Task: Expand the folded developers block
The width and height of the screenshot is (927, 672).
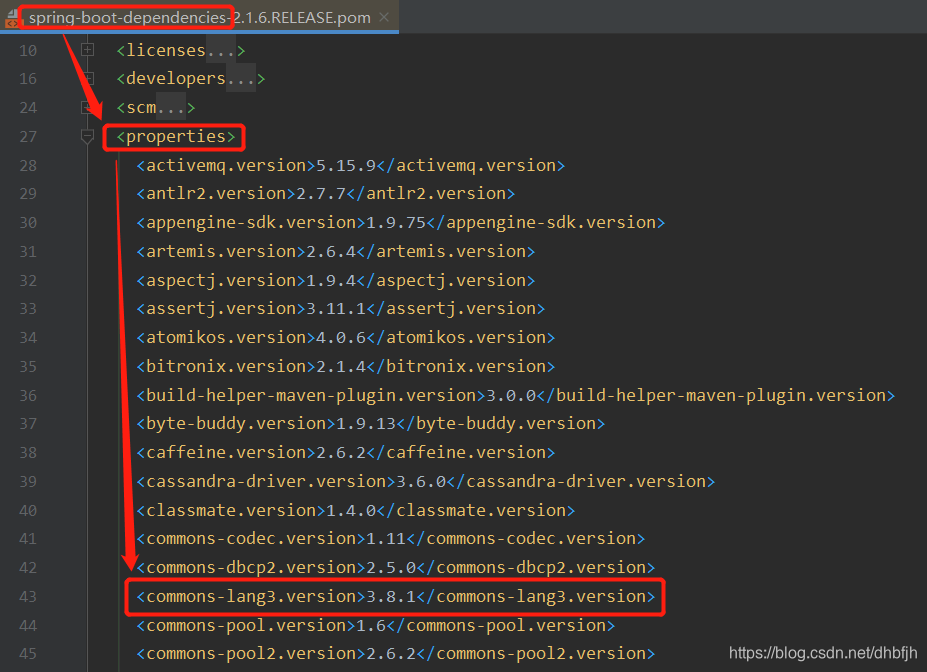Action: [87, 78]
